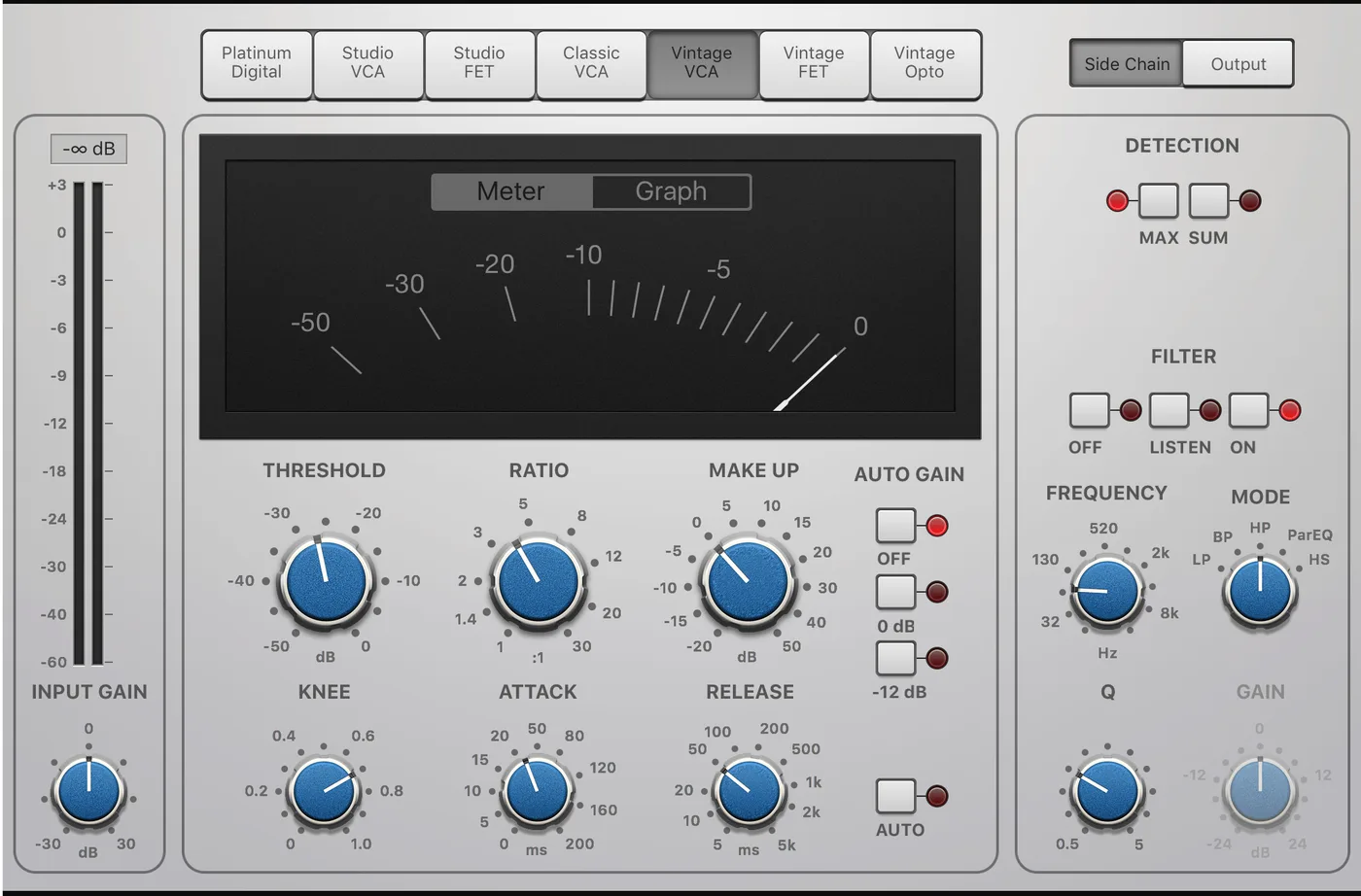Switch to the Vintage FET model
The height and width of the screenshot is (896, 1361).
pyautogui.click(x=814, y=63)
